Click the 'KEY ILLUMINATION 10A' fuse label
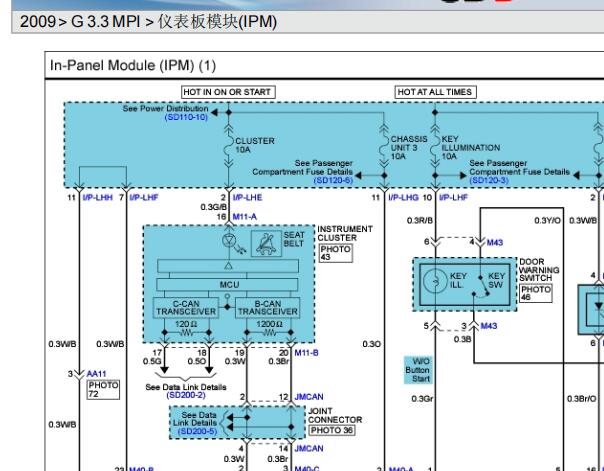 471,148
